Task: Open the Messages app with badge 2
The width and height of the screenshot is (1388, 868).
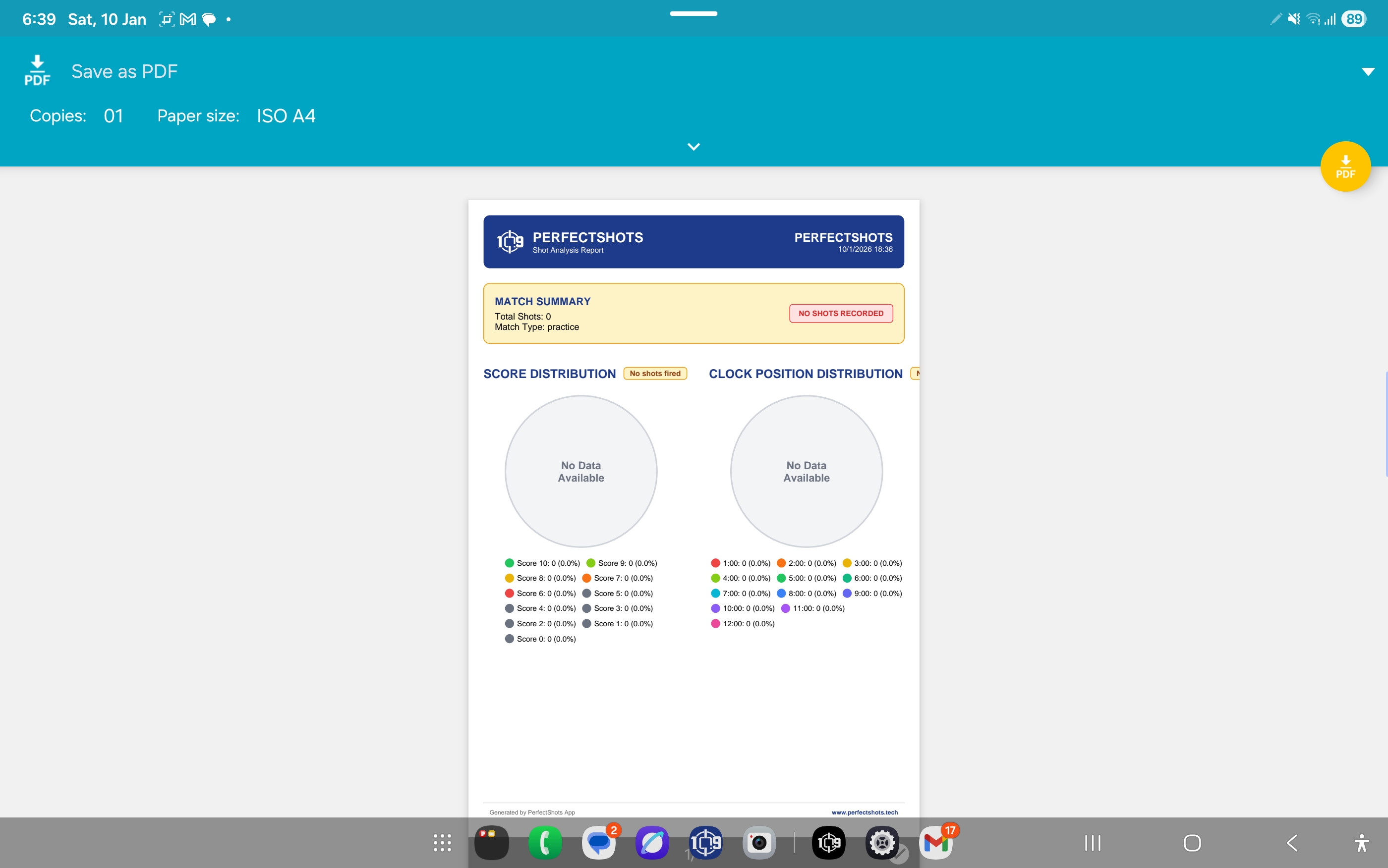Action: [x=598, y=842]
